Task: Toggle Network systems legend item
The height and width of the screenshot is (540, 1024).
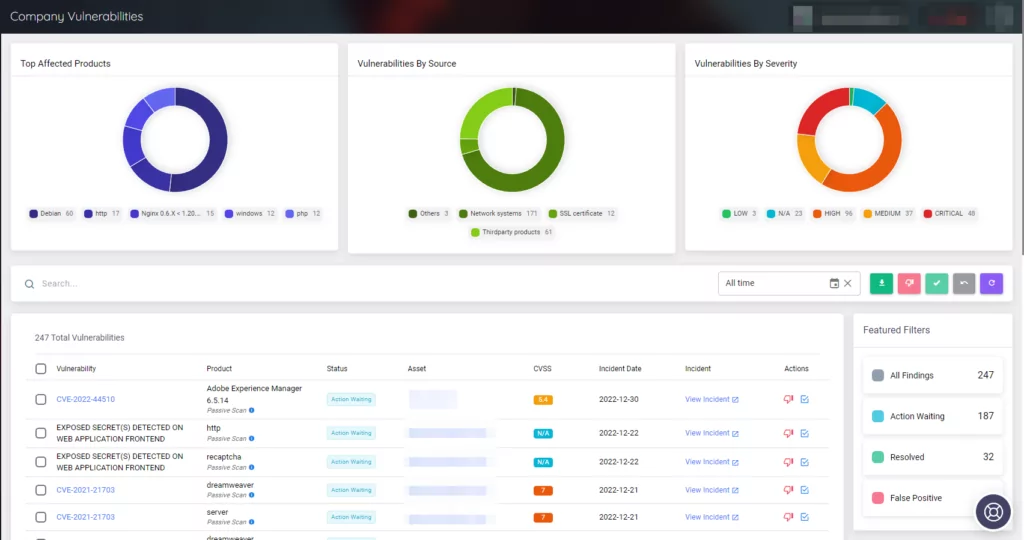Action: [498, 214]
